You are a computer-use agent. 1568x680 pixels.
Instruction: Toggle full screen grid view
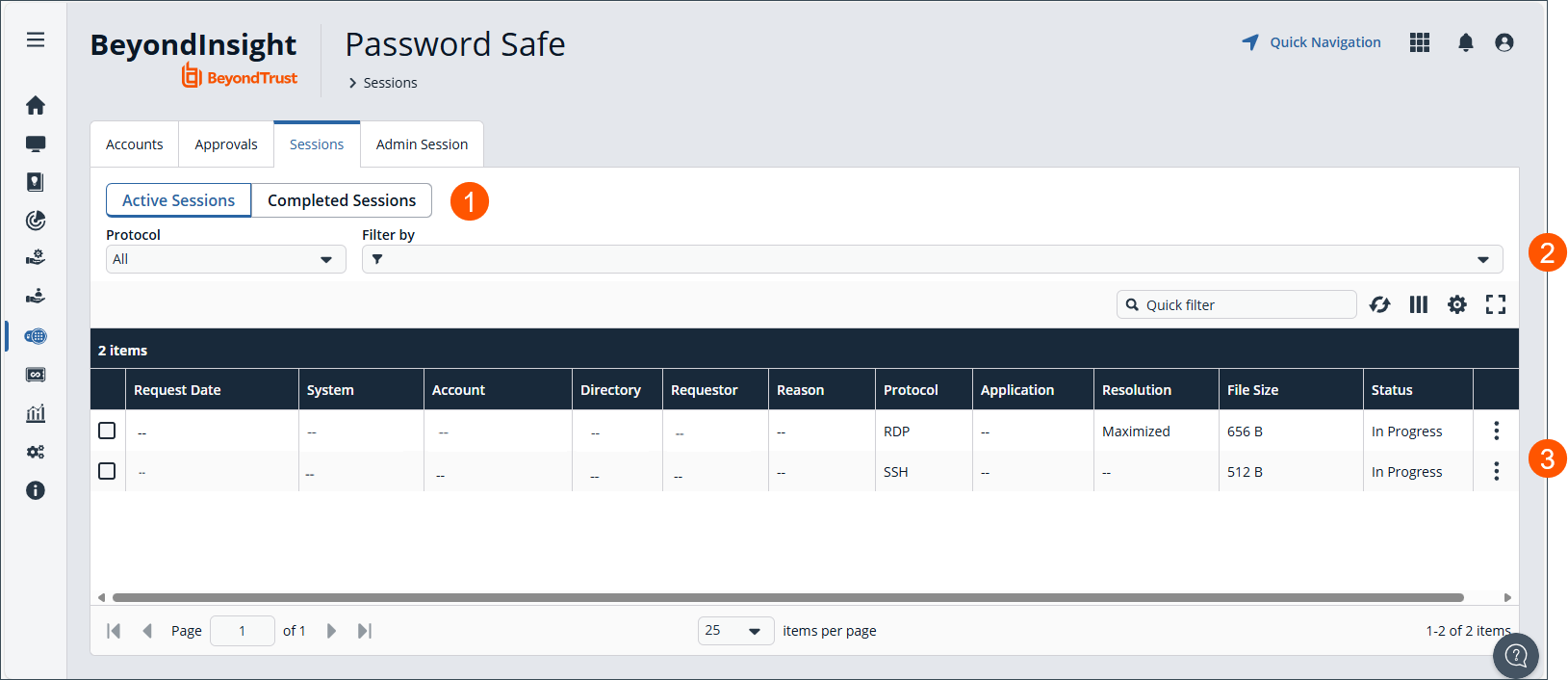point(1496,304)
